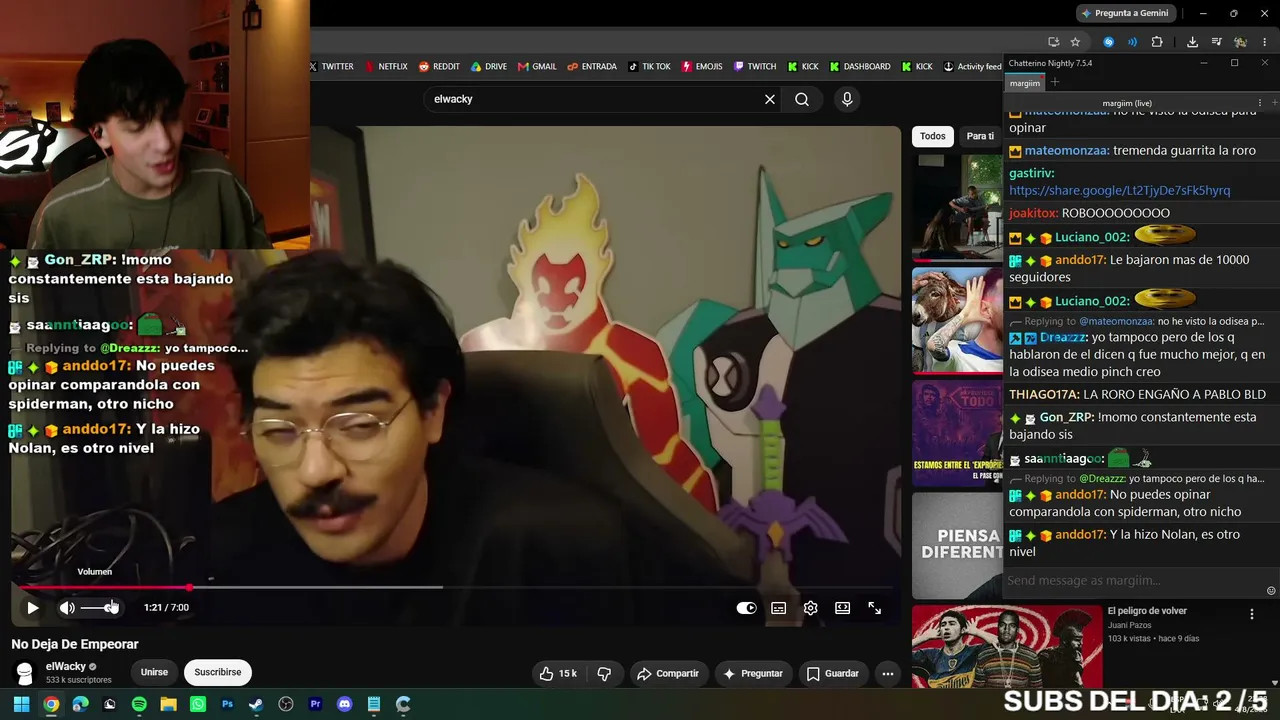Like the video with 15 k likes
Viewport: 1280px width, 720px height.
point(557,674)
